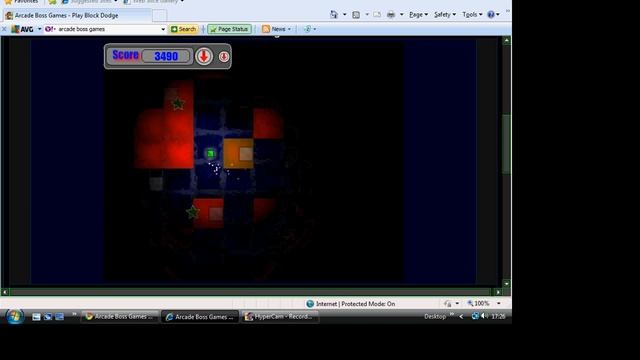
Task: Click the Feeds icon in the command bar
Action: 356,15
